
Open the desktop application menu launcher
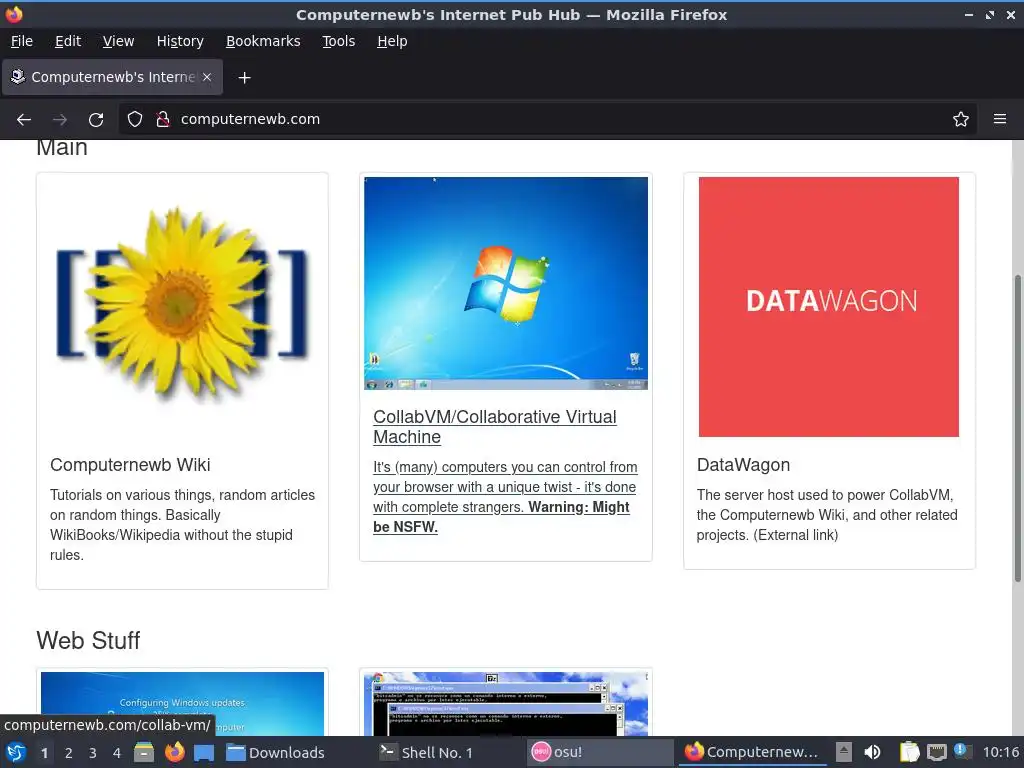16,752
